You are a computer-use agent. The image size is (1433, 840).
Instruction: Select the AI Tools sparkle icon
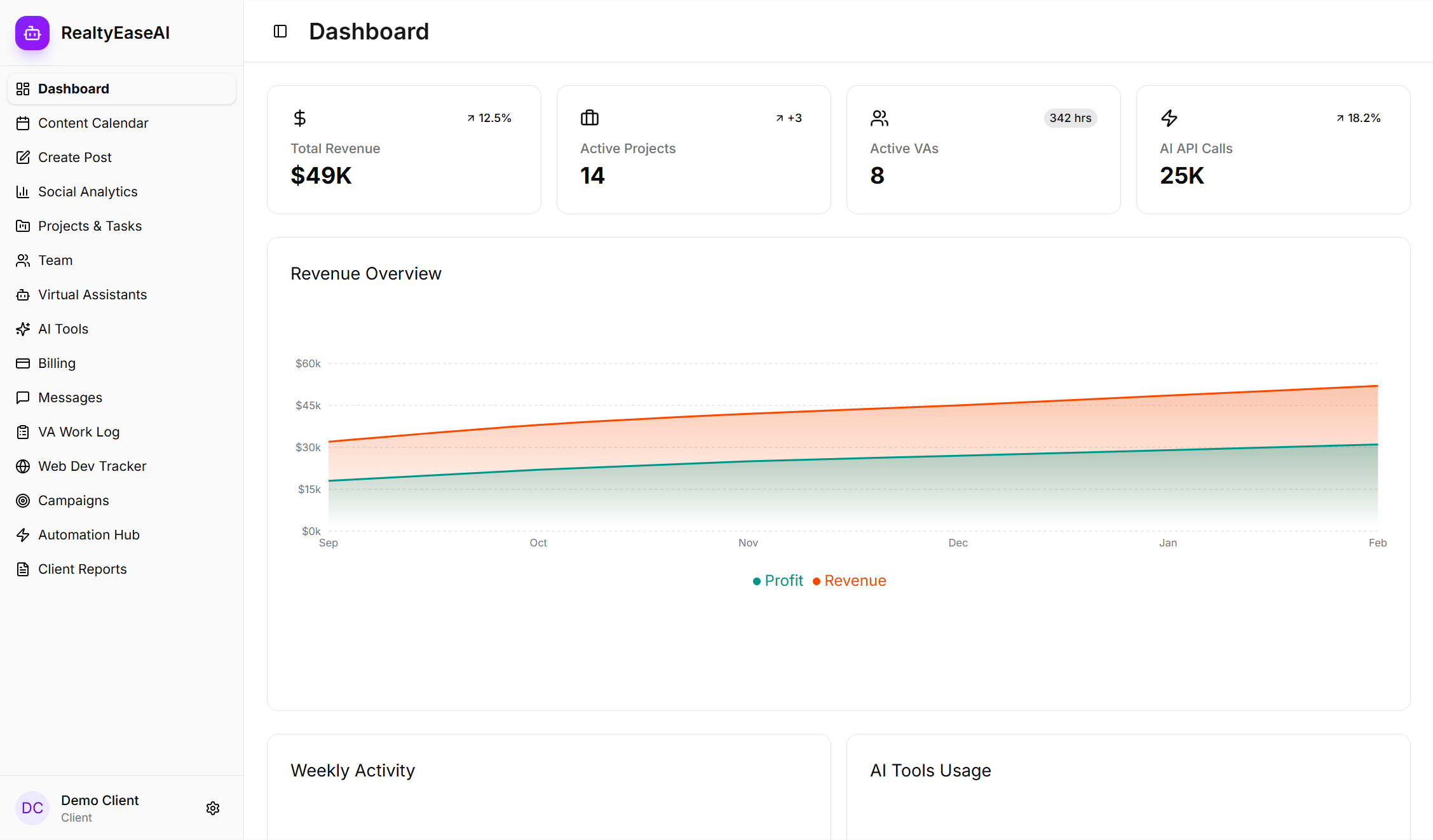click(23, 329)
